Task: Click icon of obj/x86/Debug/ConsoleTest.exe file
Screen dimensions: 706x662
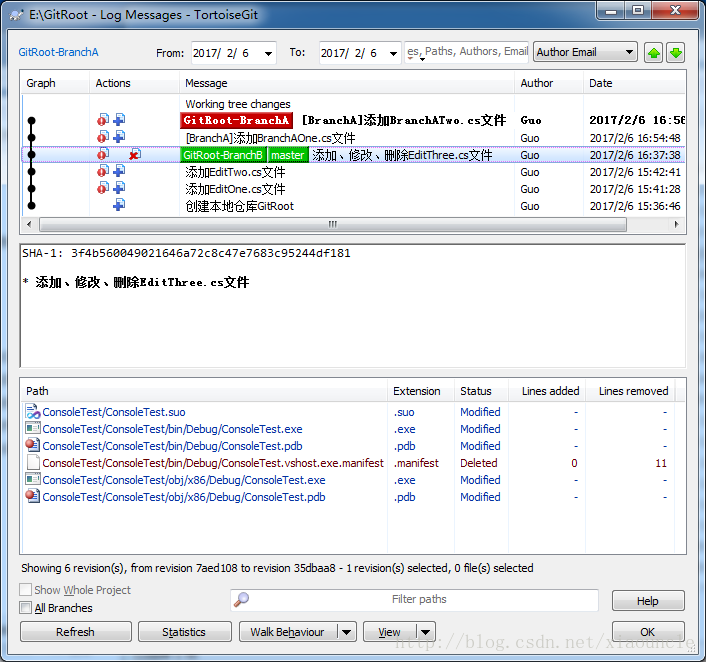Action: click(33, 479)
